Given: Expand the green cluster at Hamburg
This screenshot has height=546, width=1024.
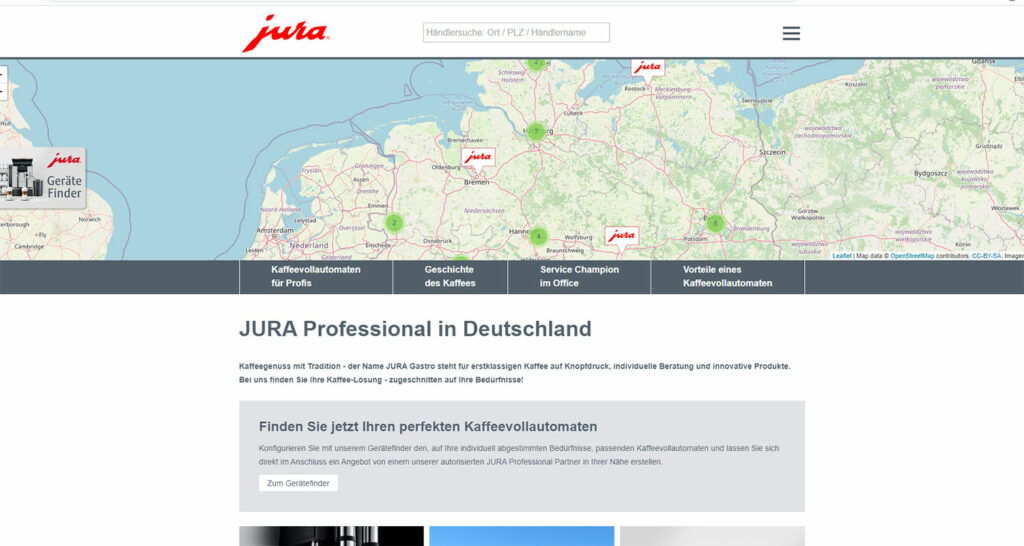Looking at the screenshot, I should pos(536,131).
